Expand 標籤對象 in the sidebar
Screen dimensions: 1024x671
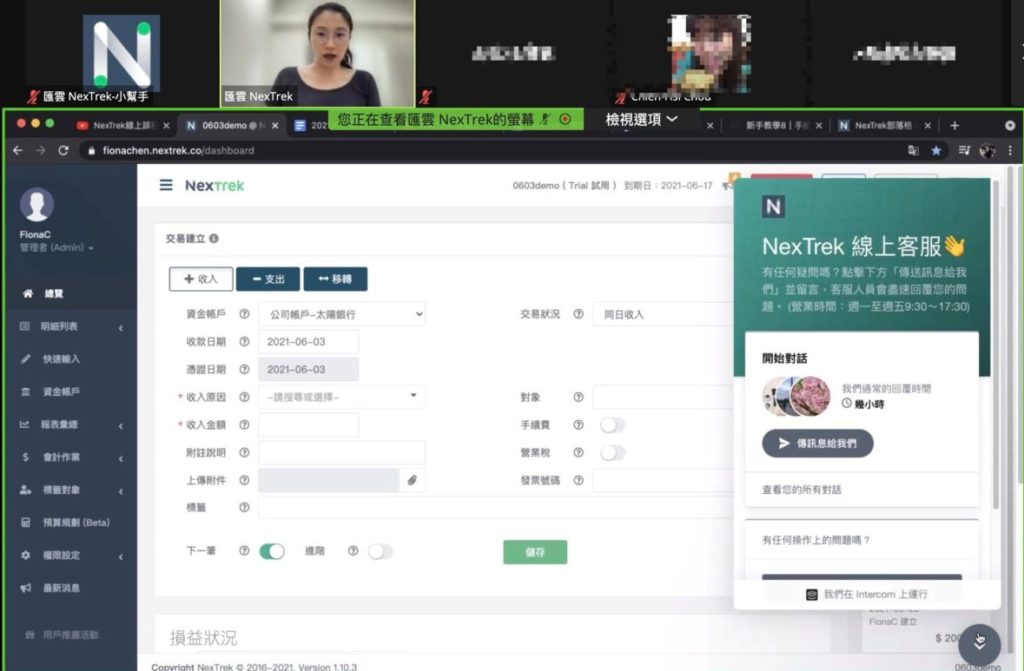71,490
